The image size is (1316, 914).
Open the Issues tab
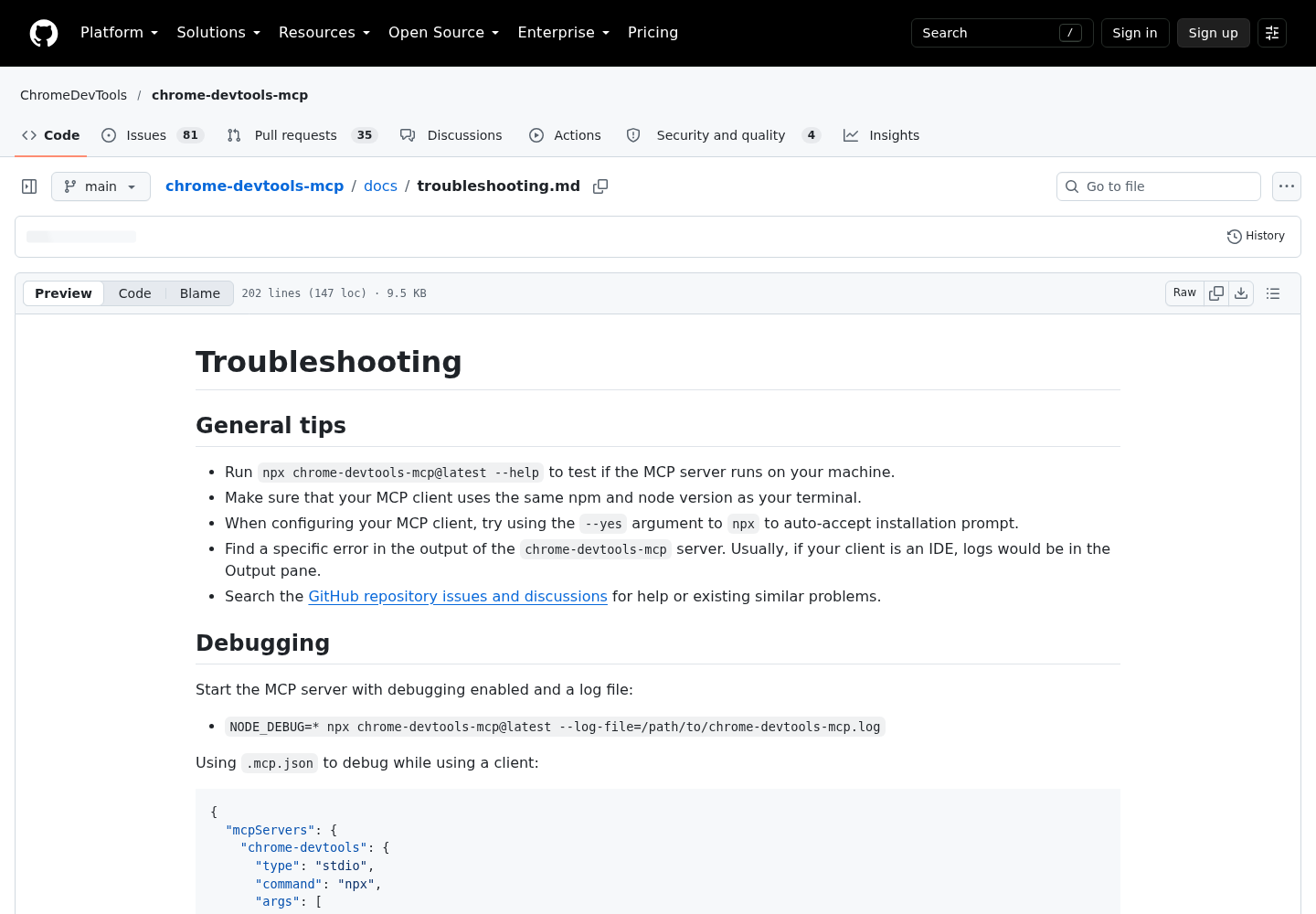coord(153,135)
